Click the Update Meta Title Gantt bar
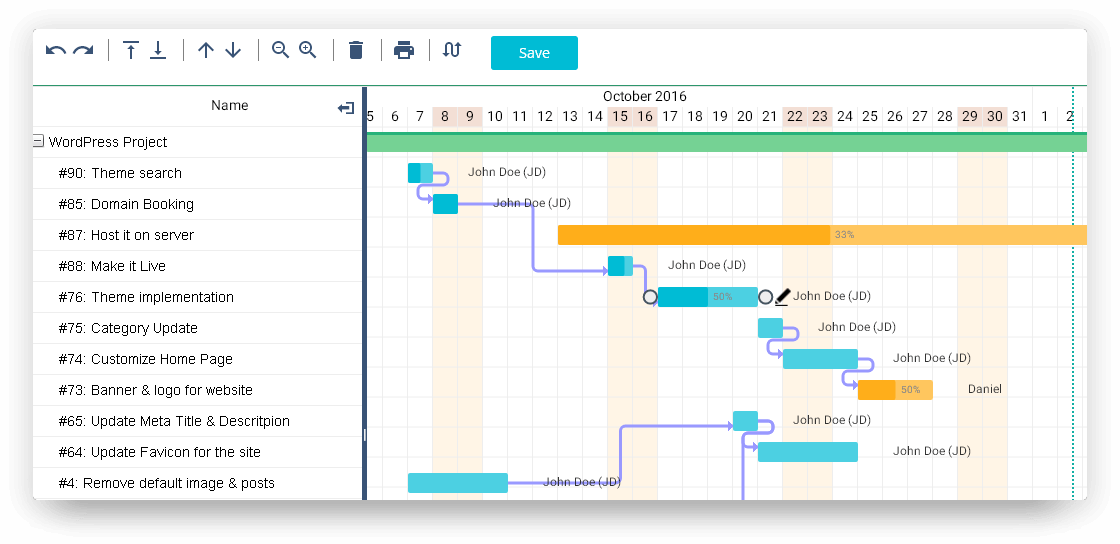Viewport: 1120px width, 544px height. [x=745, y=421]
